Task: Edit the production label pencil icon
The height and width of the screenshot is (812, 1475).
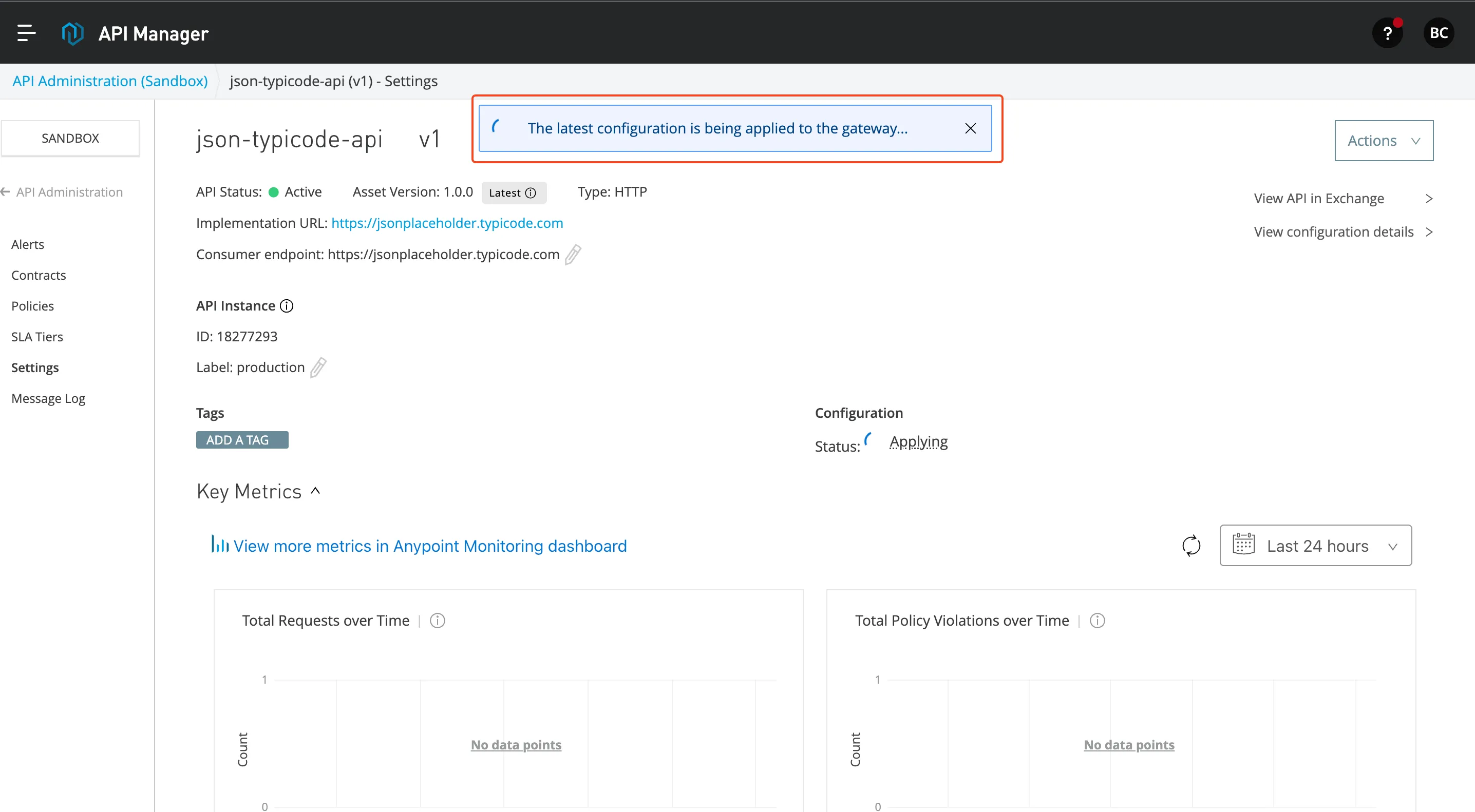Action: point(318,368)
